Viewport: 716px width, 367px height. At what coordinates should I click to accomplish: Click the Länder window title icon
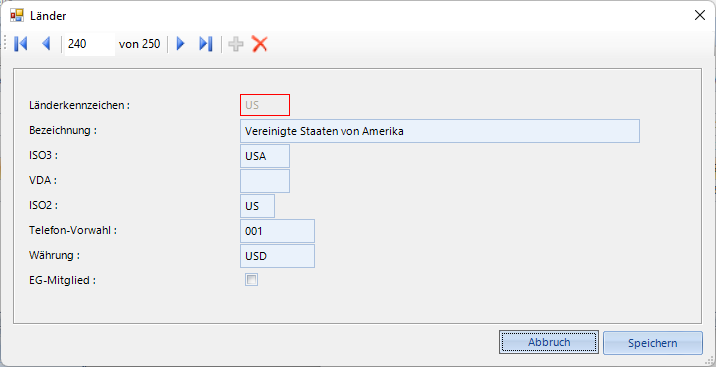(17, 16)
